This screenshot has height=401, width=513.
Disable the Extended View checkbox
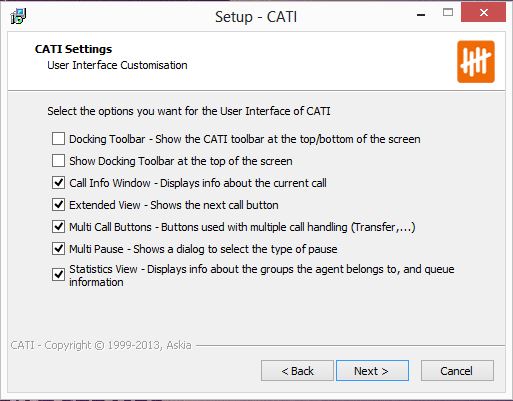[x=58, y=205]
